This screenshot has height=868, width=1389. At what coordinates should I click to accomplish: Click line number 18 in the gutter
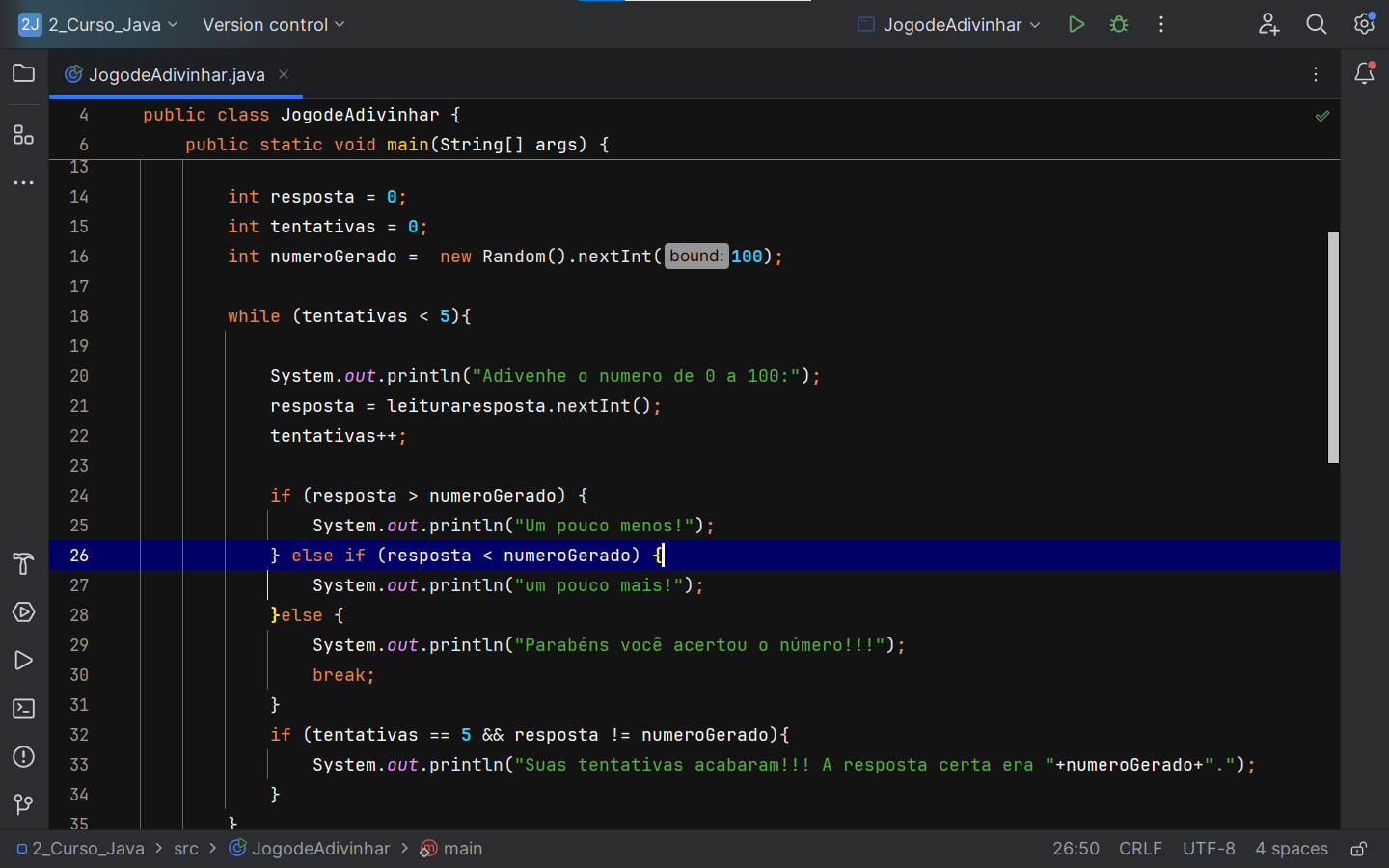point(79,316)
